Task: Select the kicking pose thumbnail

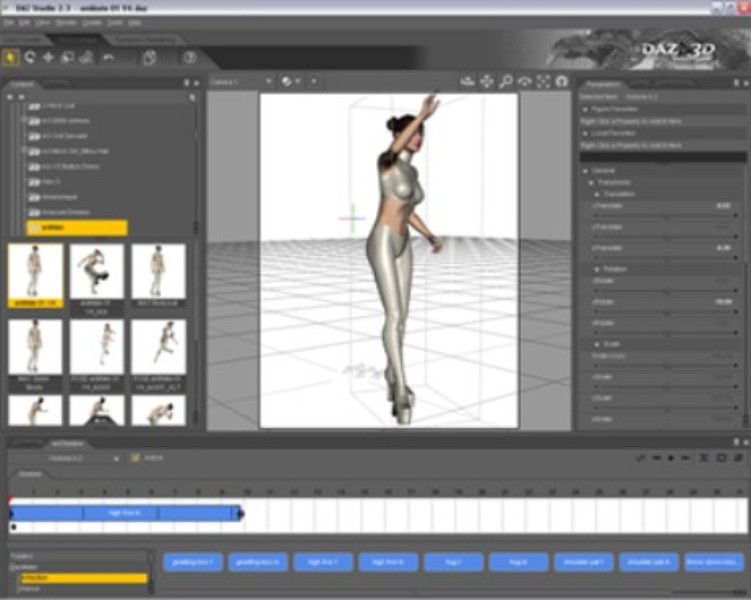Action: coord(97,270)
